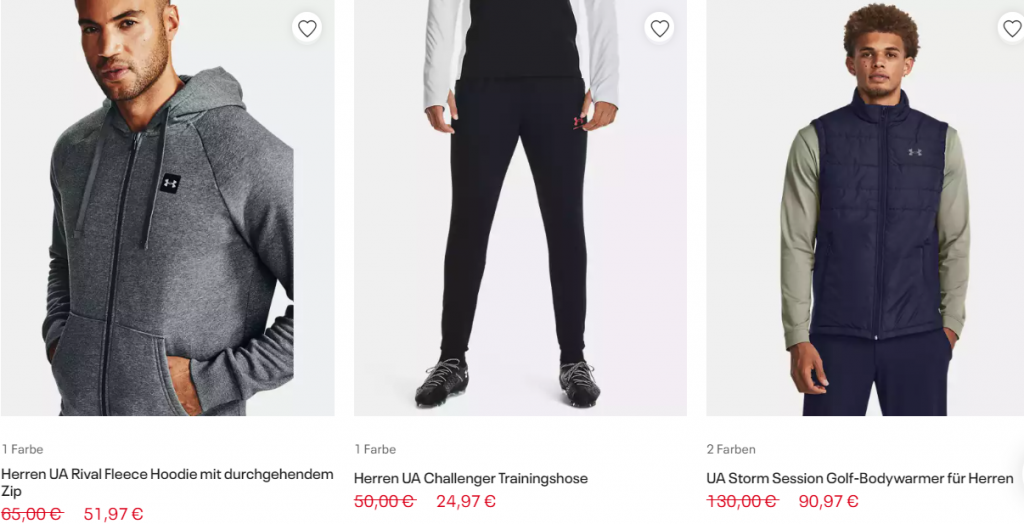Open the UA Storm Session Golf-Bodywarmer link
Viewport: 1024px width, 524px height.
[x=860, y=478]
